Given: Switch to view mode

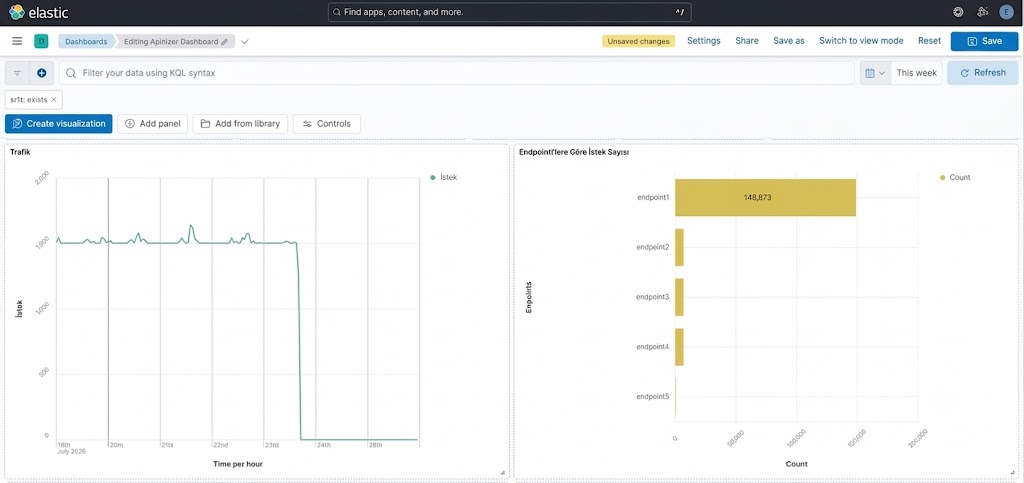Looking at the screenshot, I should coord(861,40).
